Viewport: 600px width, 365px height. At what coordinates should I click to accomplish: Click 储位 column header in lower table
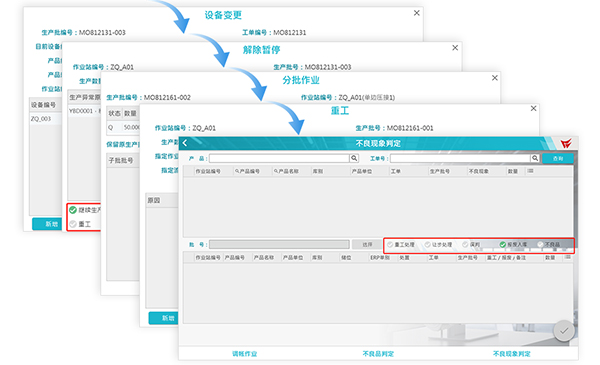[x=346, y=258]
